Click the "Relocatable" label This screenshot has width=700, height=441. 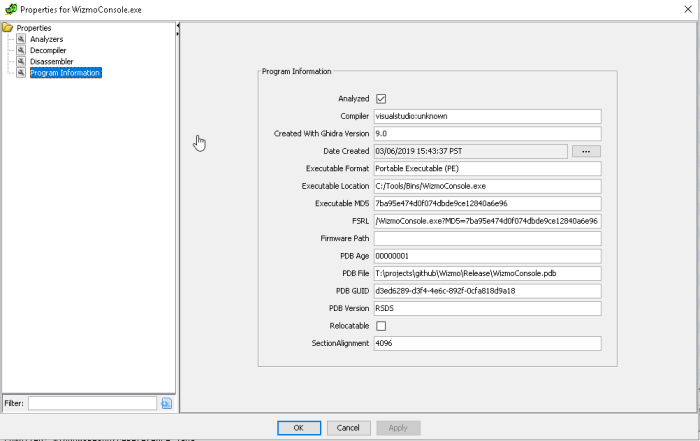[x=349, y=326]
